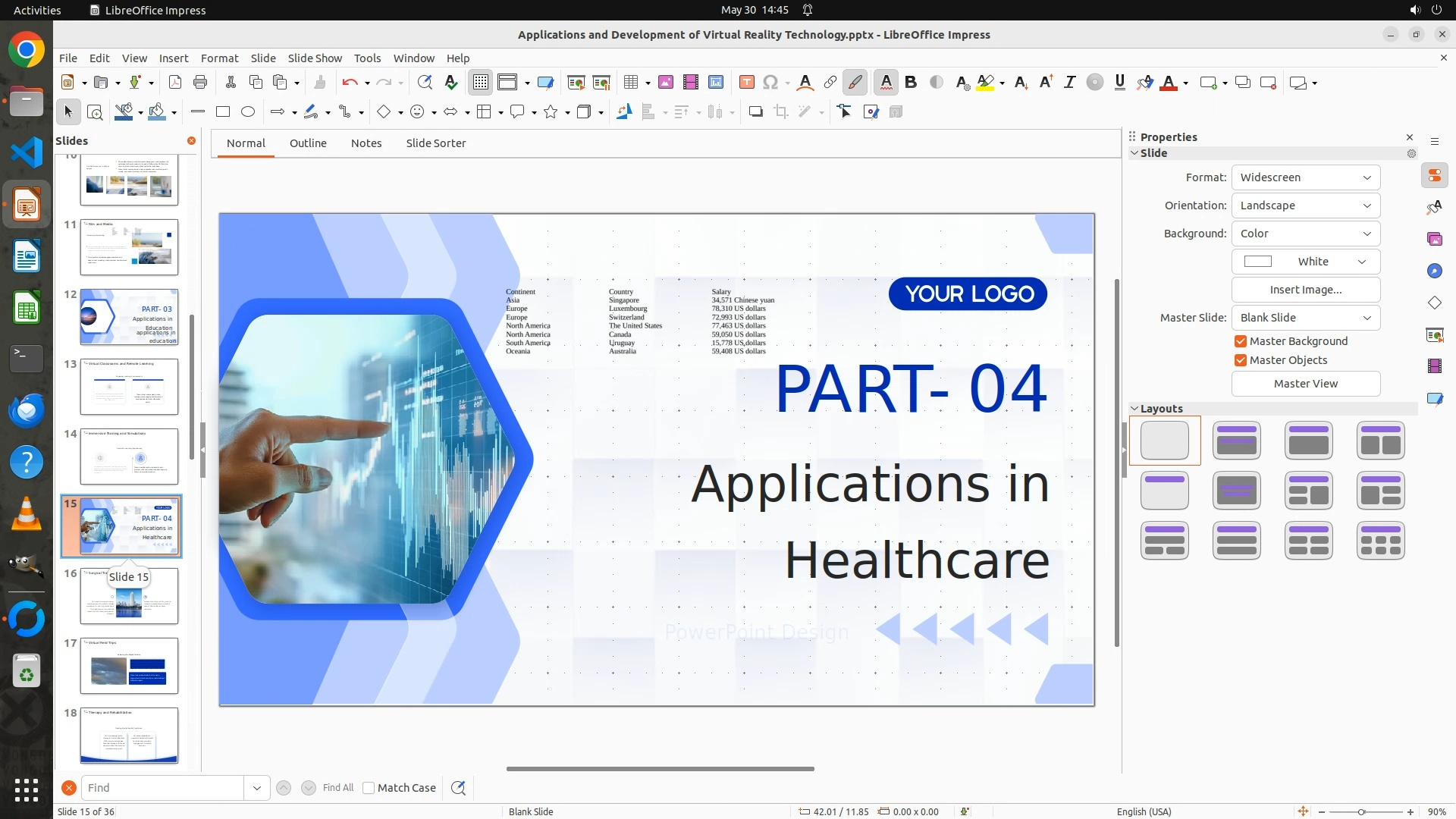Click the Display Grid toolbar icon
The image size is (1456, 819).
pos(481,83)
